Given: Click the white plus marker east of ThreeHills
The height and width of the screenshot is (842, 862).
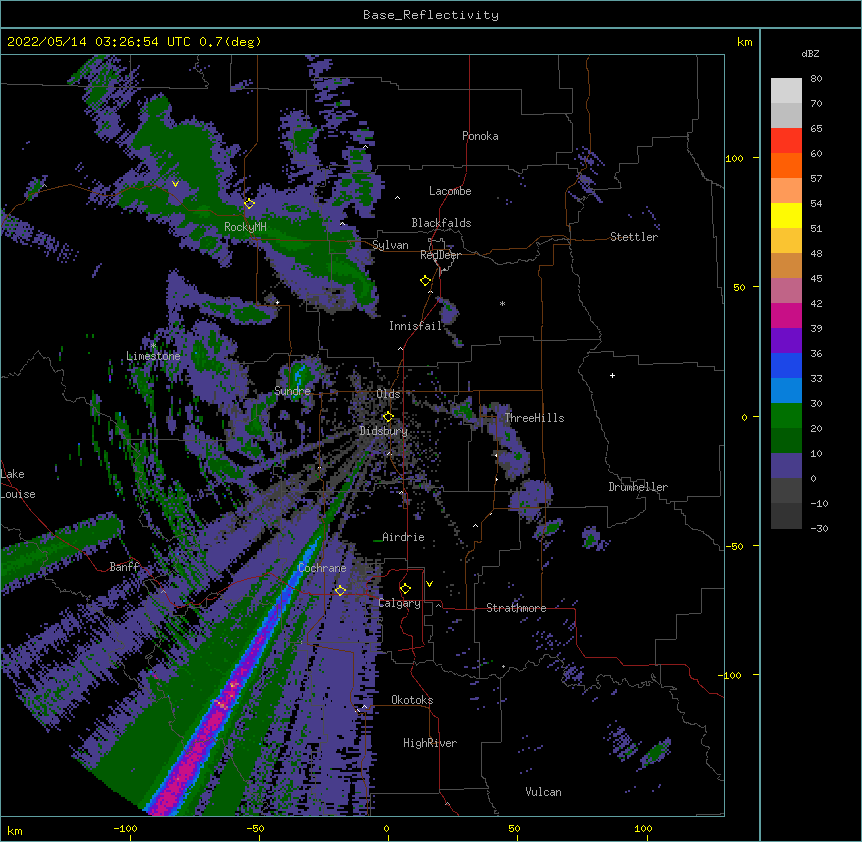Looking at the screenshot, I should click(612, 375).
